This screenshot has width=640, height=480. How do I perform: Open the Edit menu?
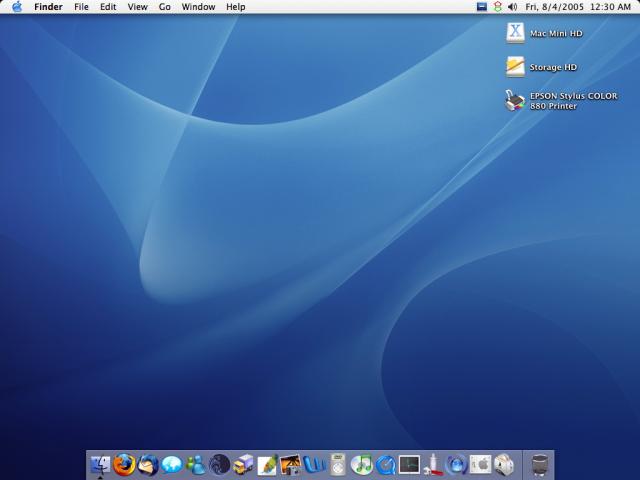point(108,7)
